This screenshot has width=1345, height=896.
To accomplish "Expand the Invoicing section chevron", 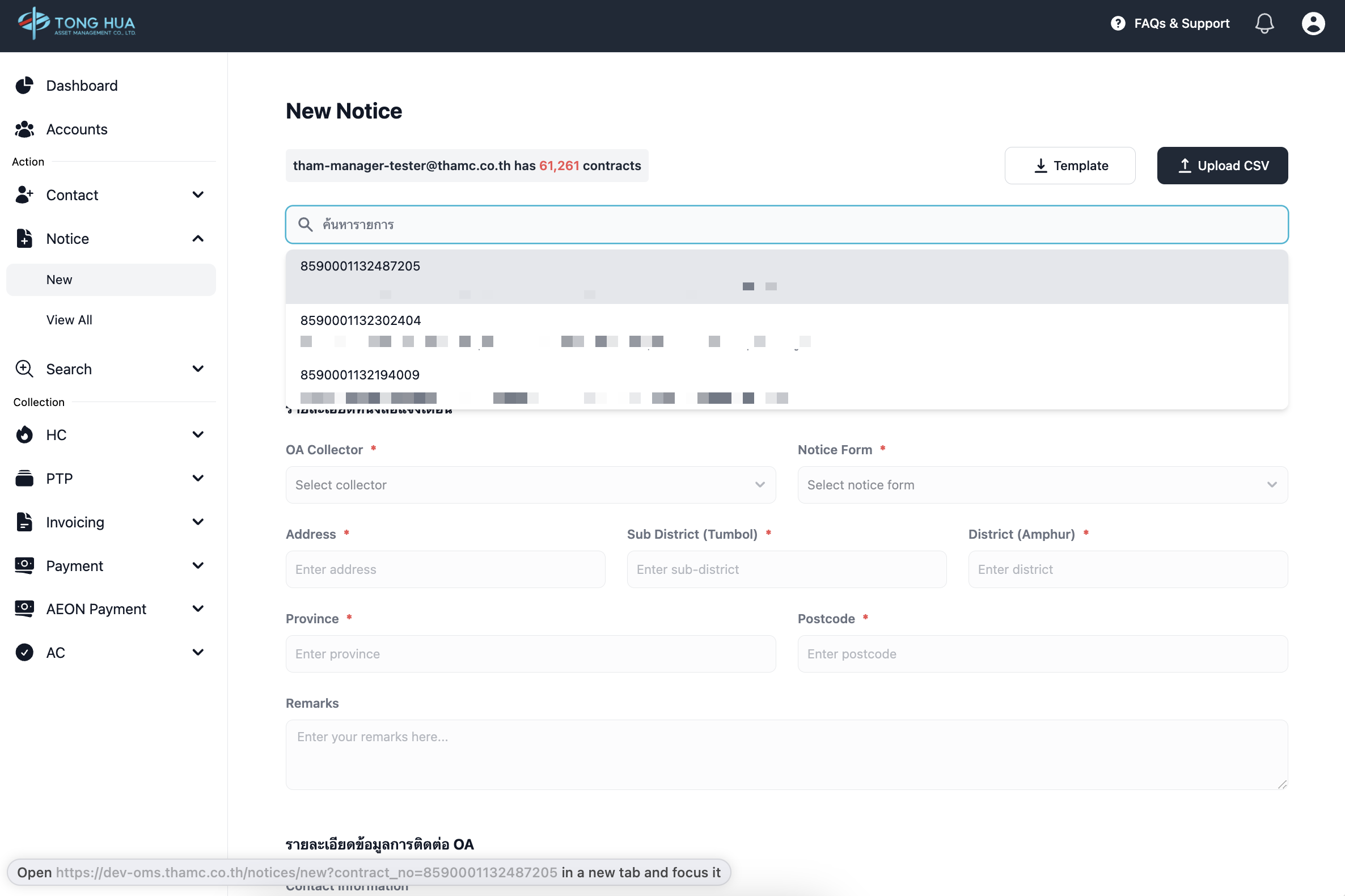I will tap(198, 522).
